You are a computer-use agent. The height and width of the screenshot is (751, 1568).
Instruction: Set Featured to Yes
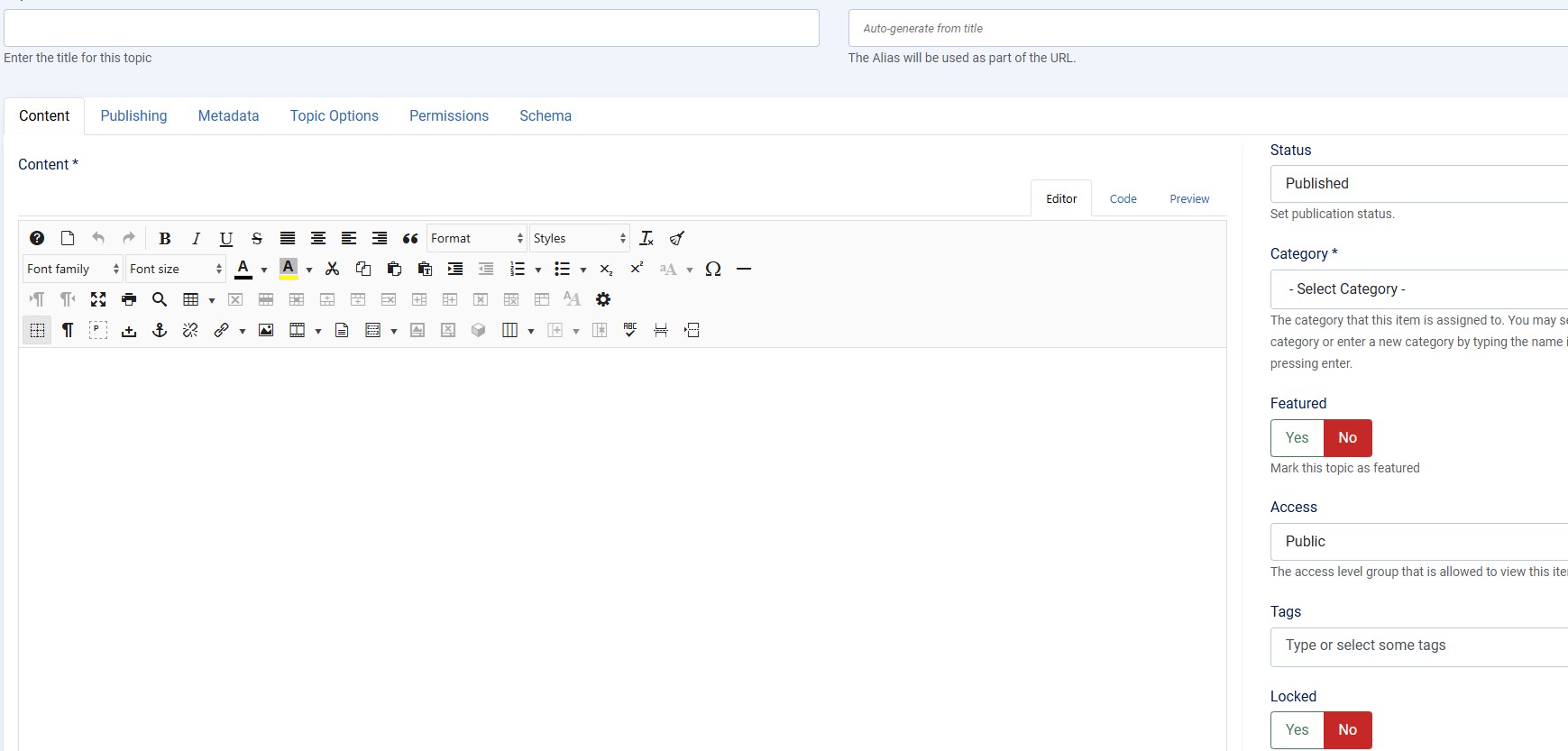(x=1297, y=438)
